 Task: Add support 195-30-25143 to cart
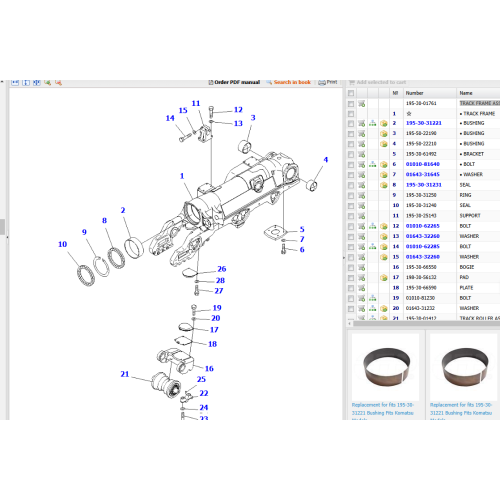pyautogui.click(x=362, y=216)
